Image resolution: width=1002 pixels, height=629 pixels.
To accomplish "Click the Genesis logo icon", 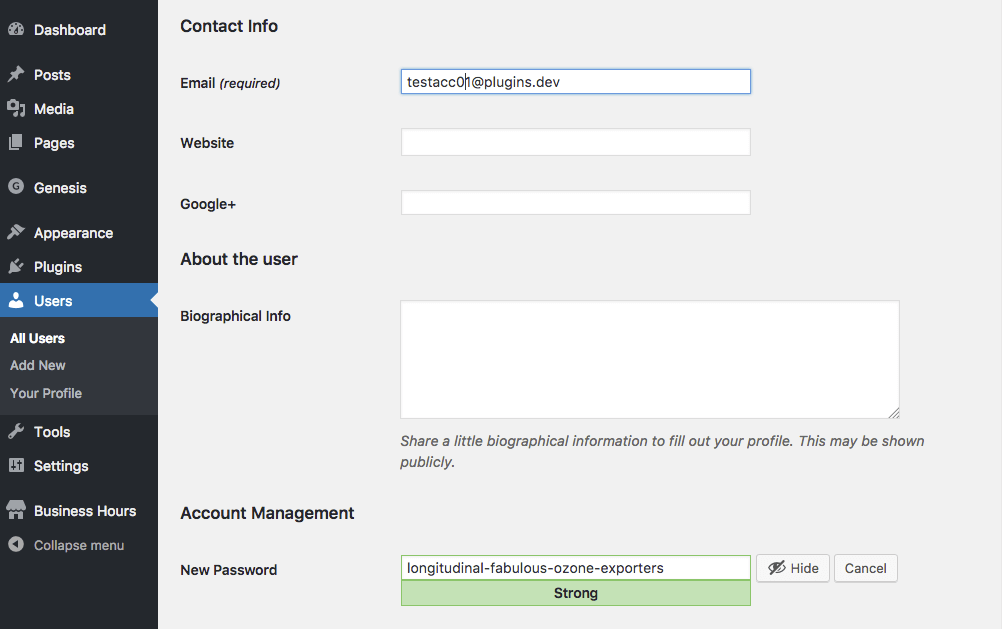I will 16,188.
